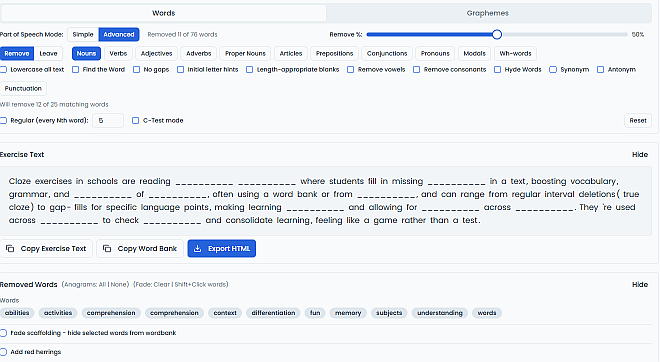The image size is (660, 362).
Task: Choose the Leave mode button
Action: [48, 53]
